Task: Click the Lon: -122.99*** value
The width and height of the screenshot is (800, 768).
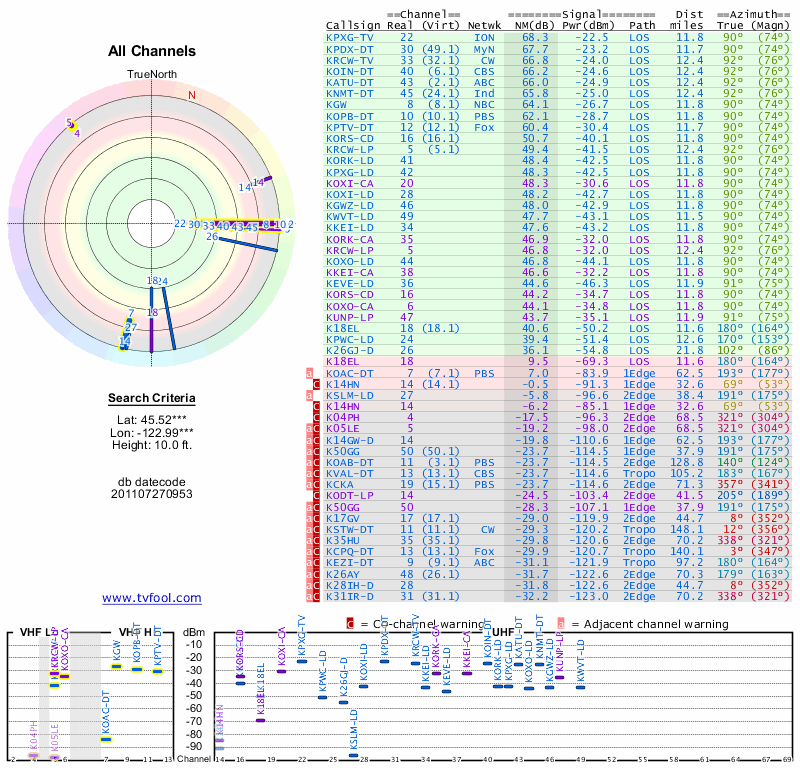Action: click(x=152, y=433)
